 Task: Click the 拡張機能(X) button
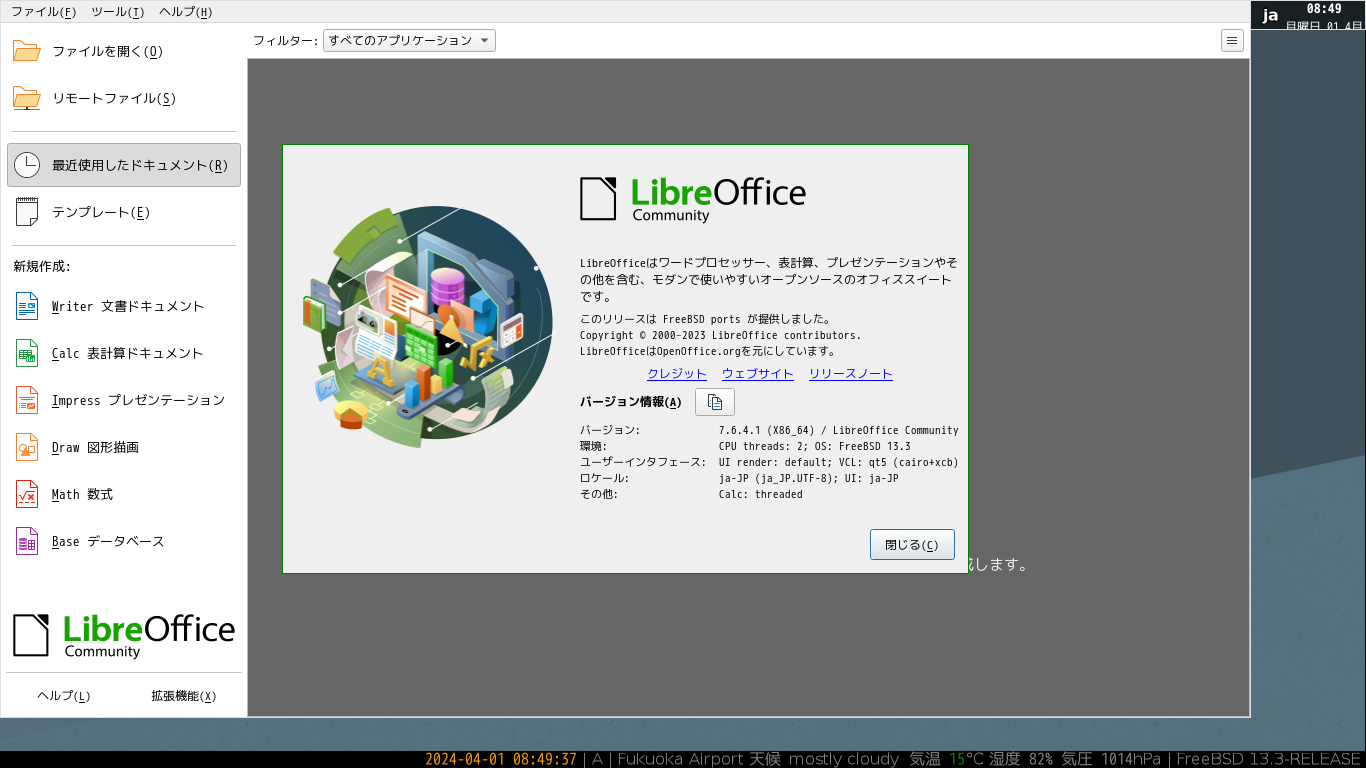(183, 696)
